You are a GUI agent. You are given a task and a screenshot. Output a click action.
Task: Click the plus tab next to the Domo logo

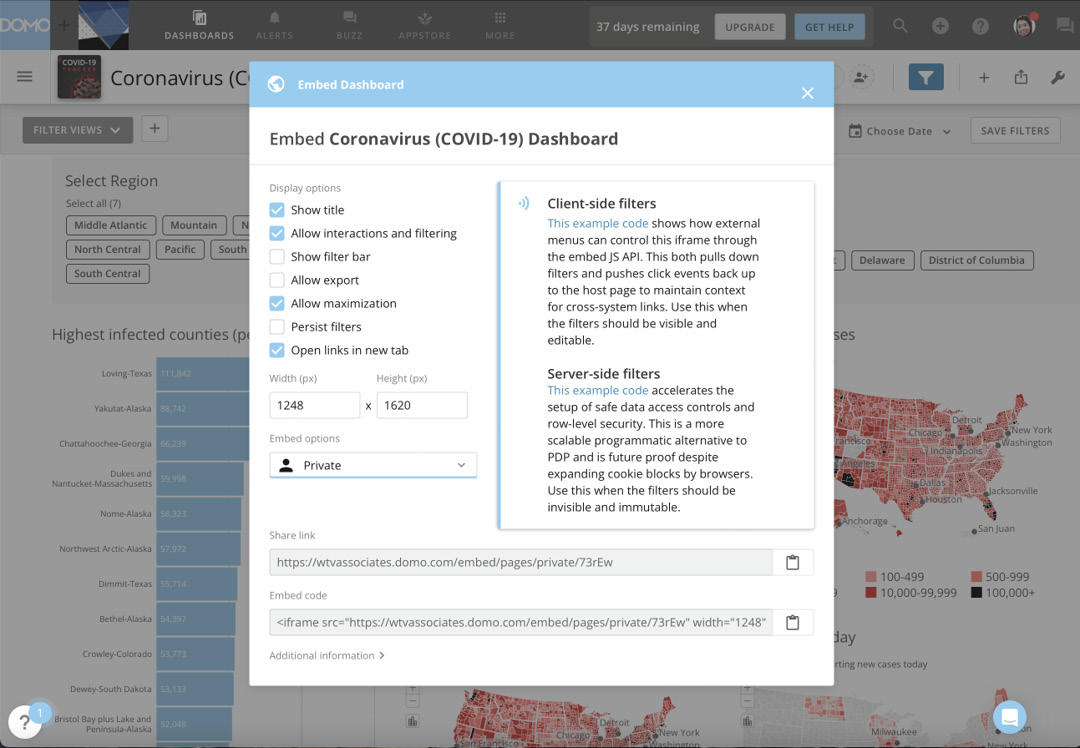[x=64, y=25]
